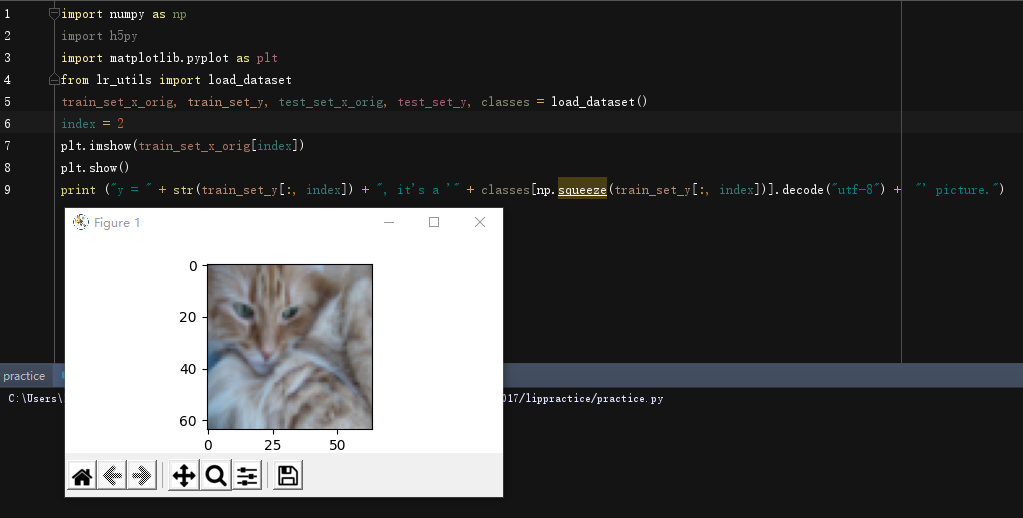Image resolution: width=1023 pixels, height=518 pixels.
Task: Collapse the import block on line 1
Action: tap(54, 14)
